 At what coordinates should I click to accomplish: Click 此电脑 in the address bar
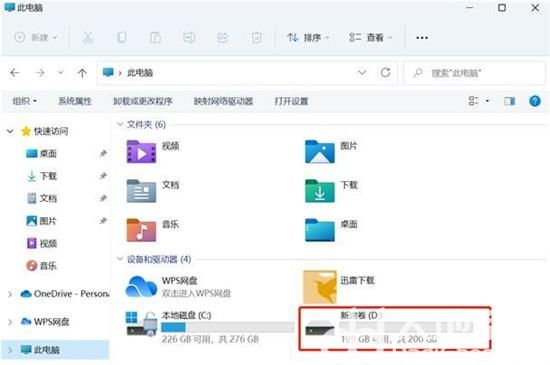pyautogui.click(x=140, y=73)
